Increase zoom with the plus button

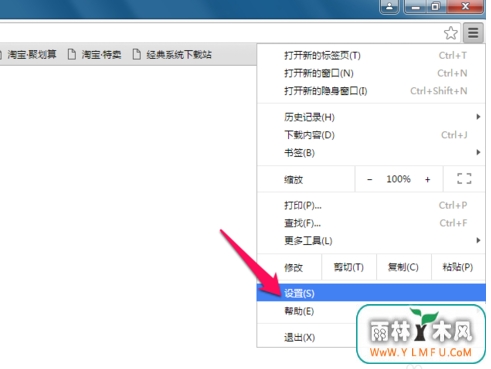[428, 179]
